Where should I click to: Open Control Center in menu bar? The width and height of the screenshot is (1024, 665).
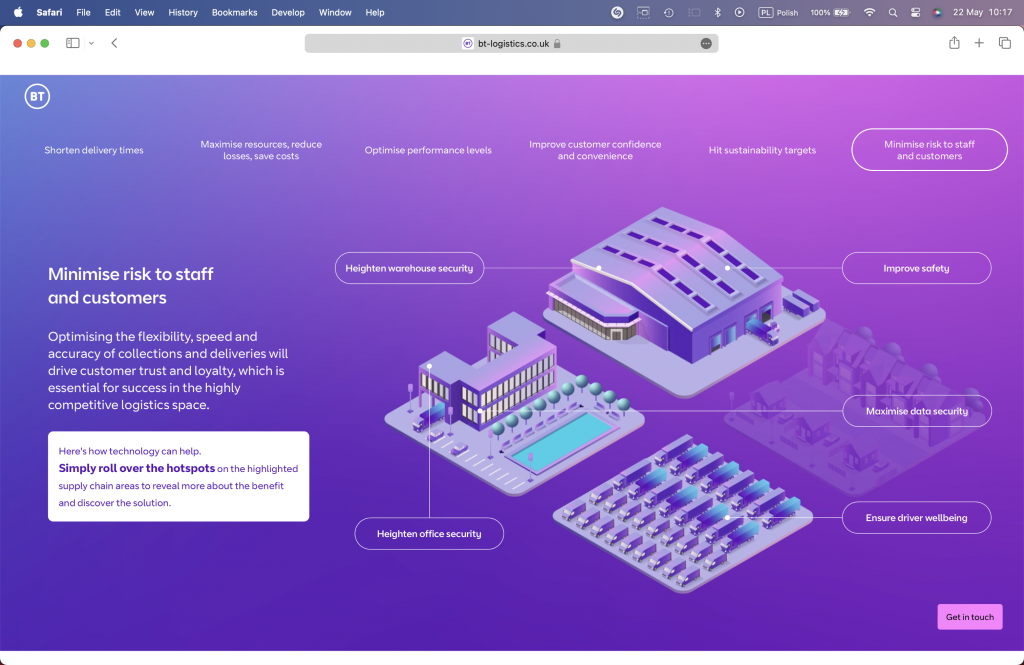[915, 13]
